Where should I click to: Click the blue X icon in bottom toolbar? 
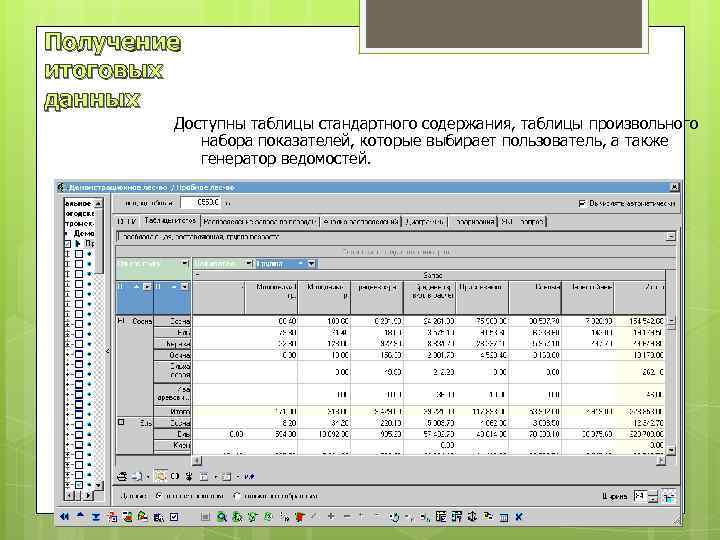click(x=519, y=517)
